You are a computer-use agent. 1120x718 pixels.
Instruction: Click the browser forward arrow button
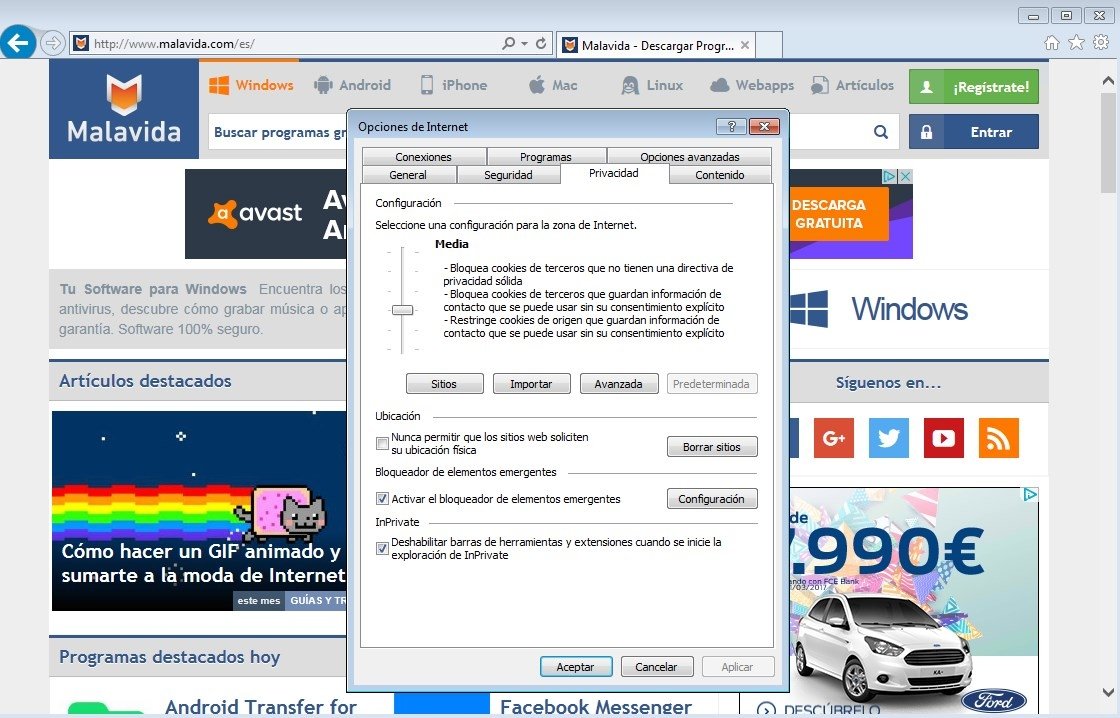click(53, 44)
